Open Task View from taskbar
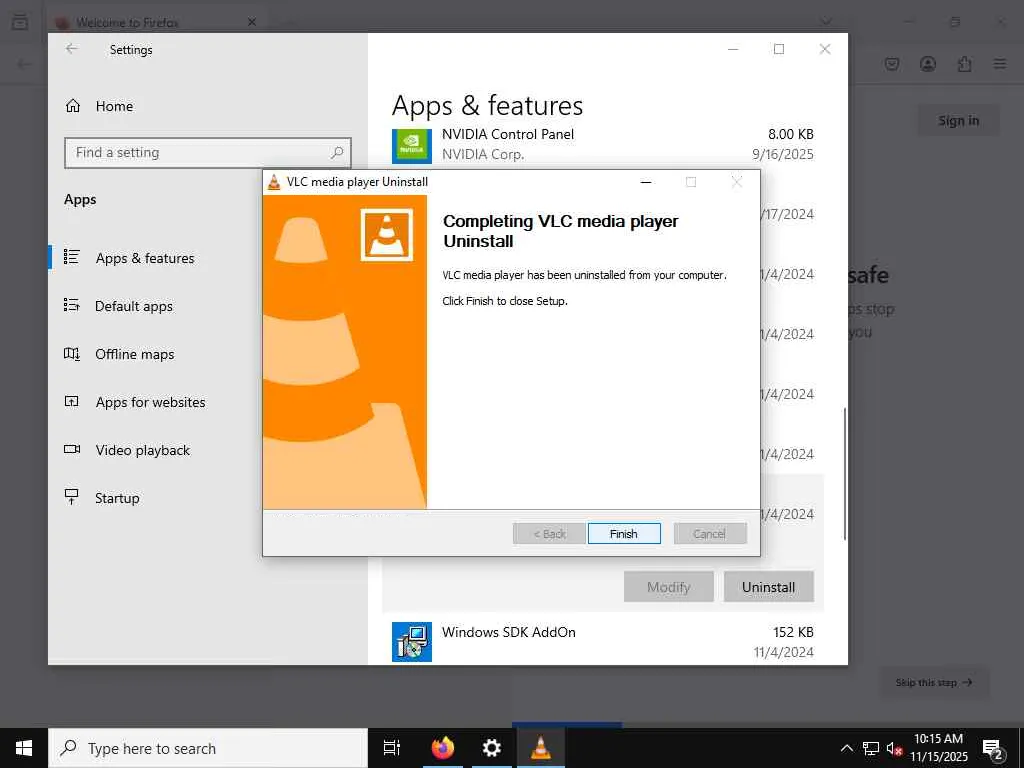 tap(392, 748)
